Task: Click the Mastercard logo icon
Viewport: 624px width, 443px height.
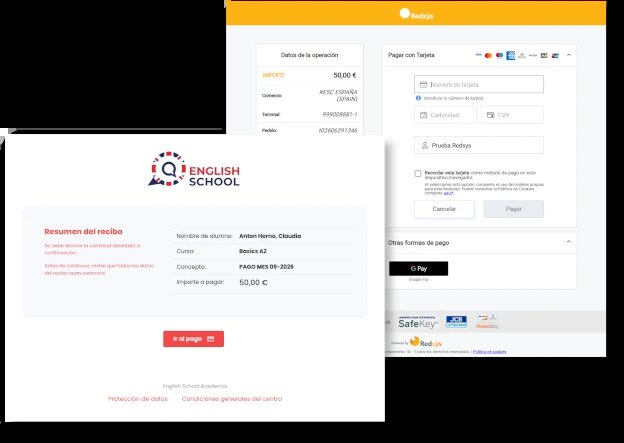Action: click(488, 56)
